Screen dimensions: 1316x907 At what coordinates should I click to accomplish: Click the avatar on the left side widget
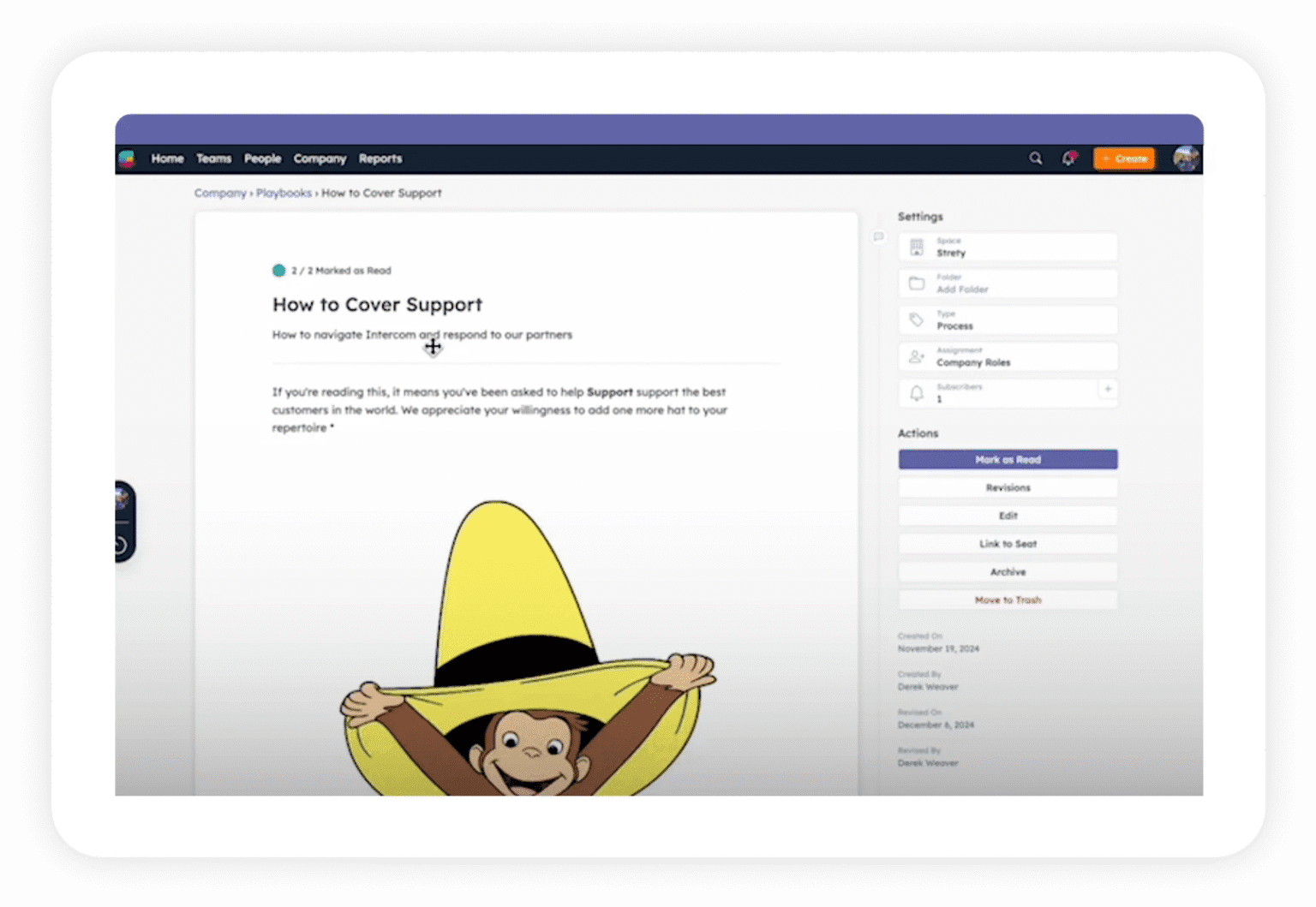coord(122,498)
